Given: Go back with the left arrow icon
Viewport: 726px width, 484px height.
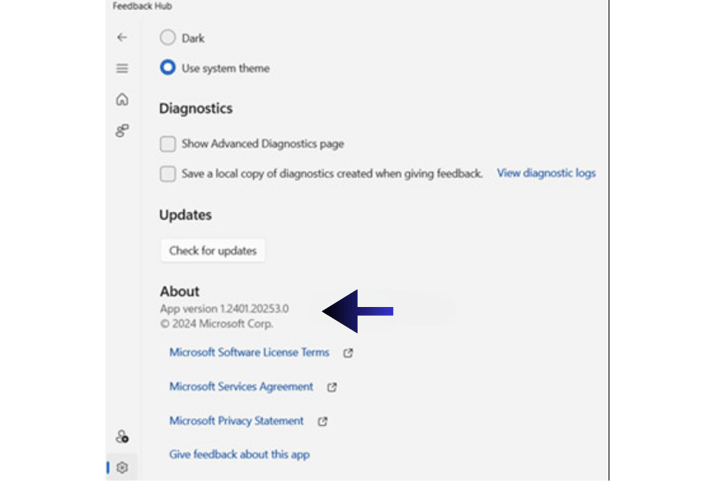Looking at the screenshot, I should point(122,38).
